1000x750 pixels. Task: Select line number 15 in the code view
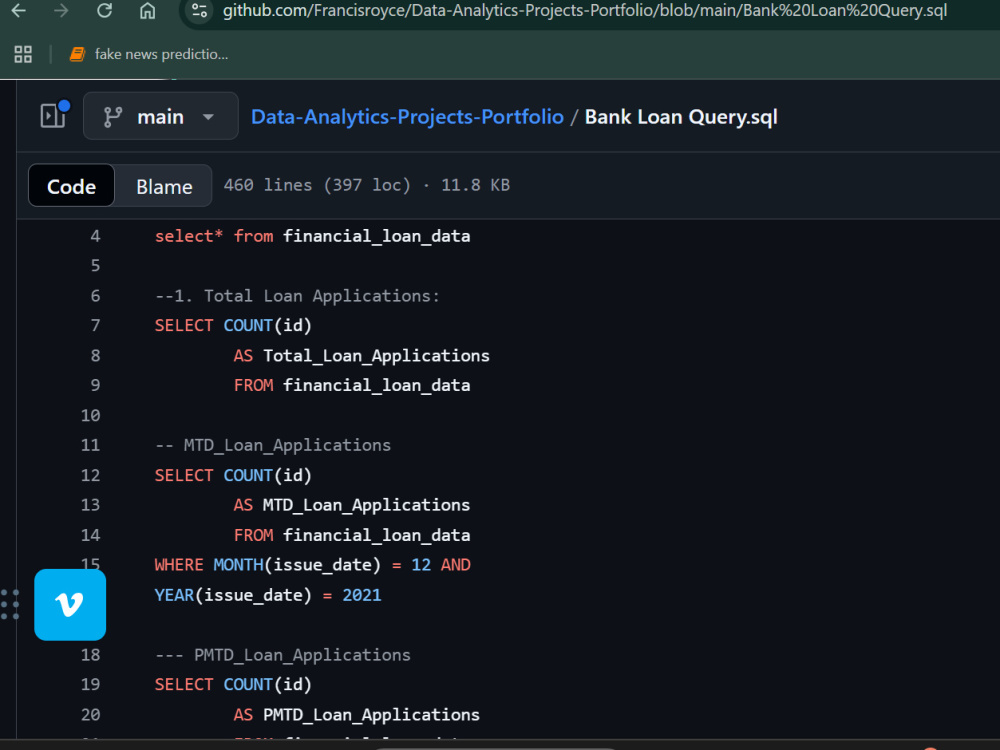(90, 564)
